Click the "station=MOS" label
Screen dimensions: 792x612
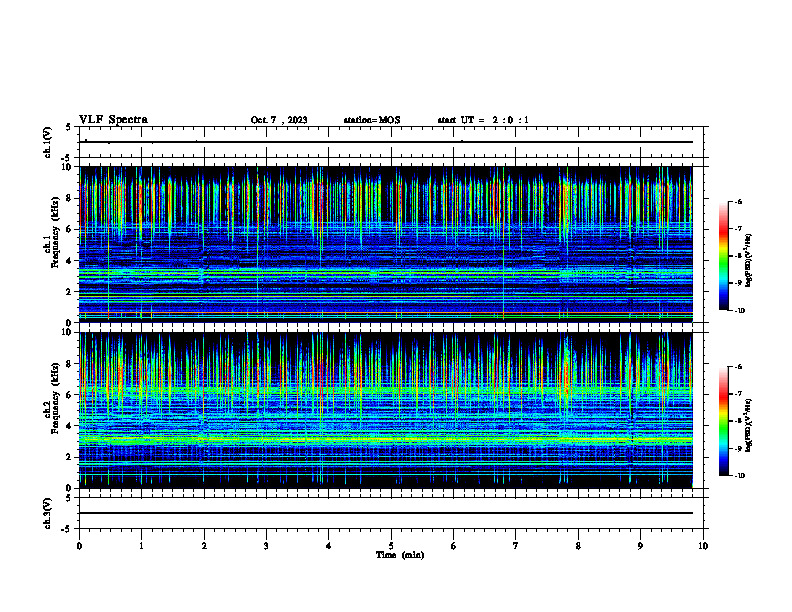pyautogui.click(x=372, y=120)
